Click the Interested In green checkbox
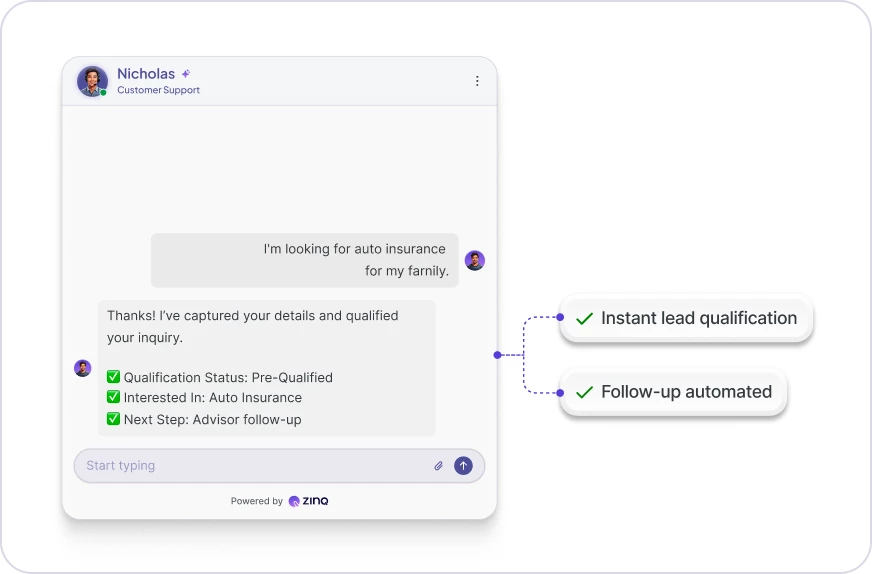This screenshot has height=574, width=872. click(113, 397)
